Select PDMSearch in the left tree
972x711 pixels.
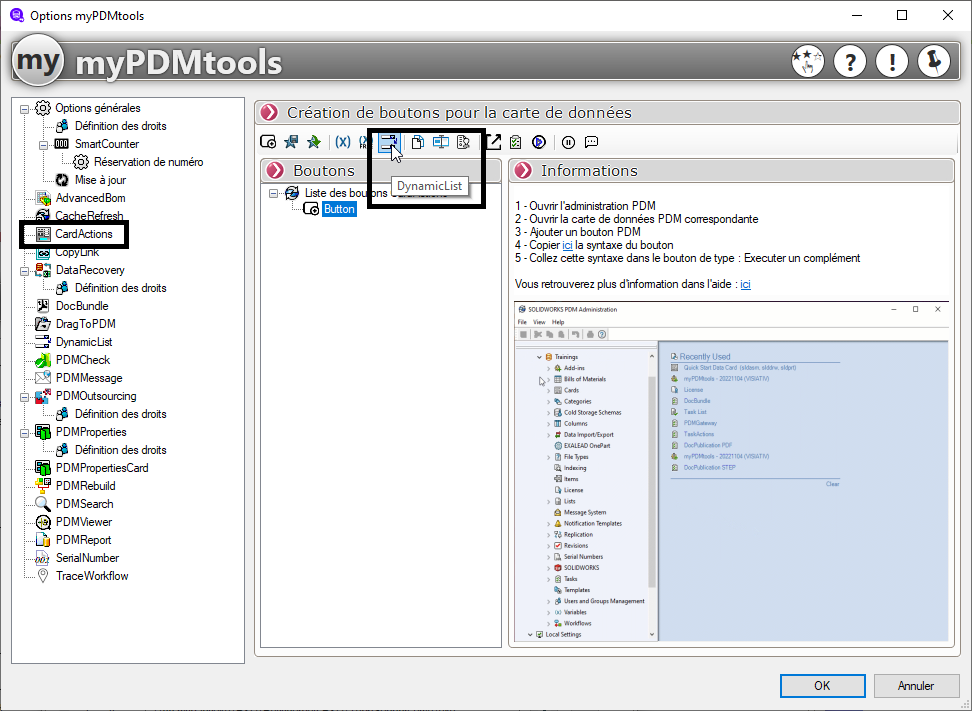(84, 504)
